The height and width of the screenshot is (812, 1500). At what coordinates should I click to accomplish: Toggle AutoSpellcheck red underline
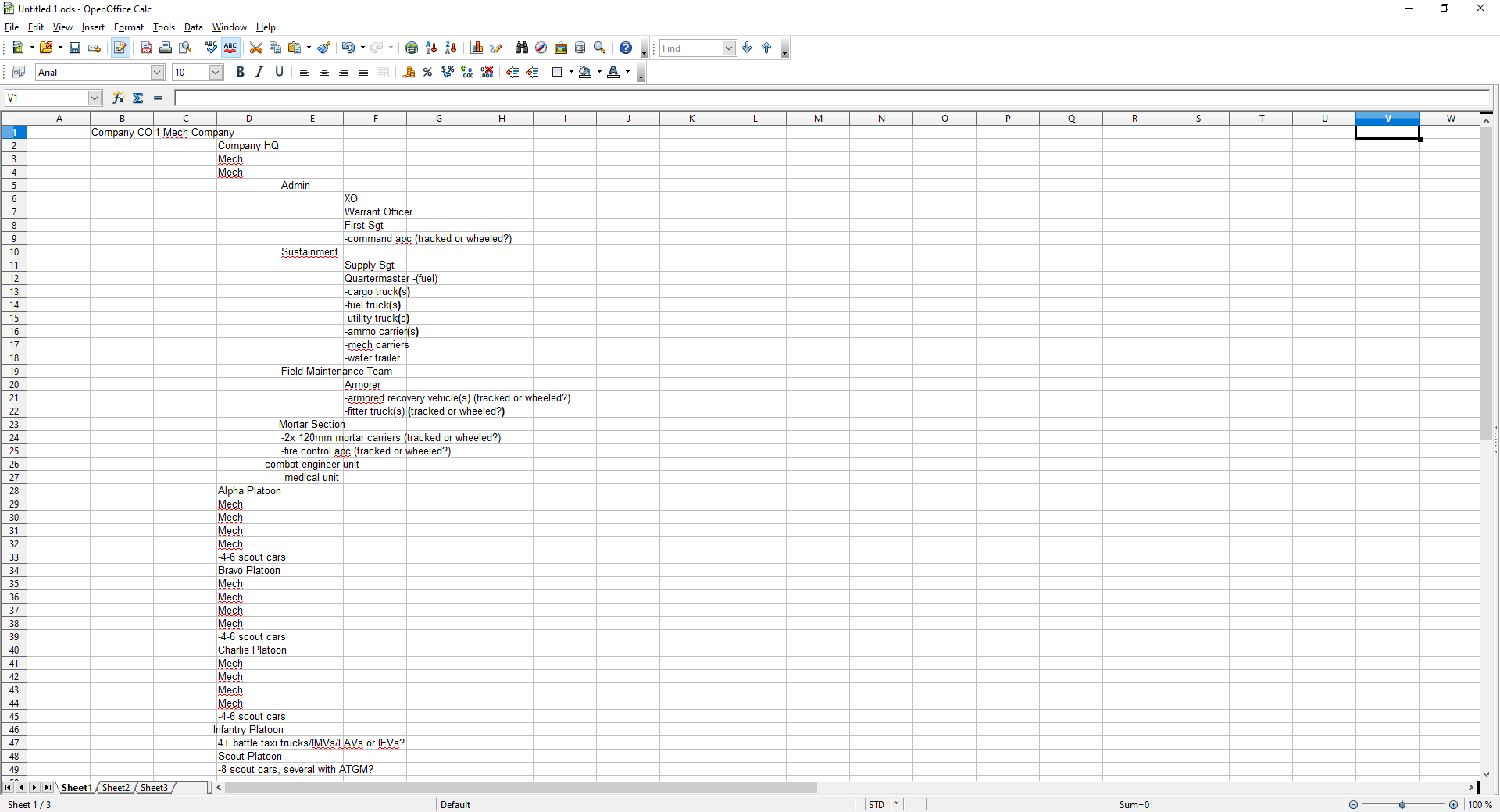[x=230, y=48]
